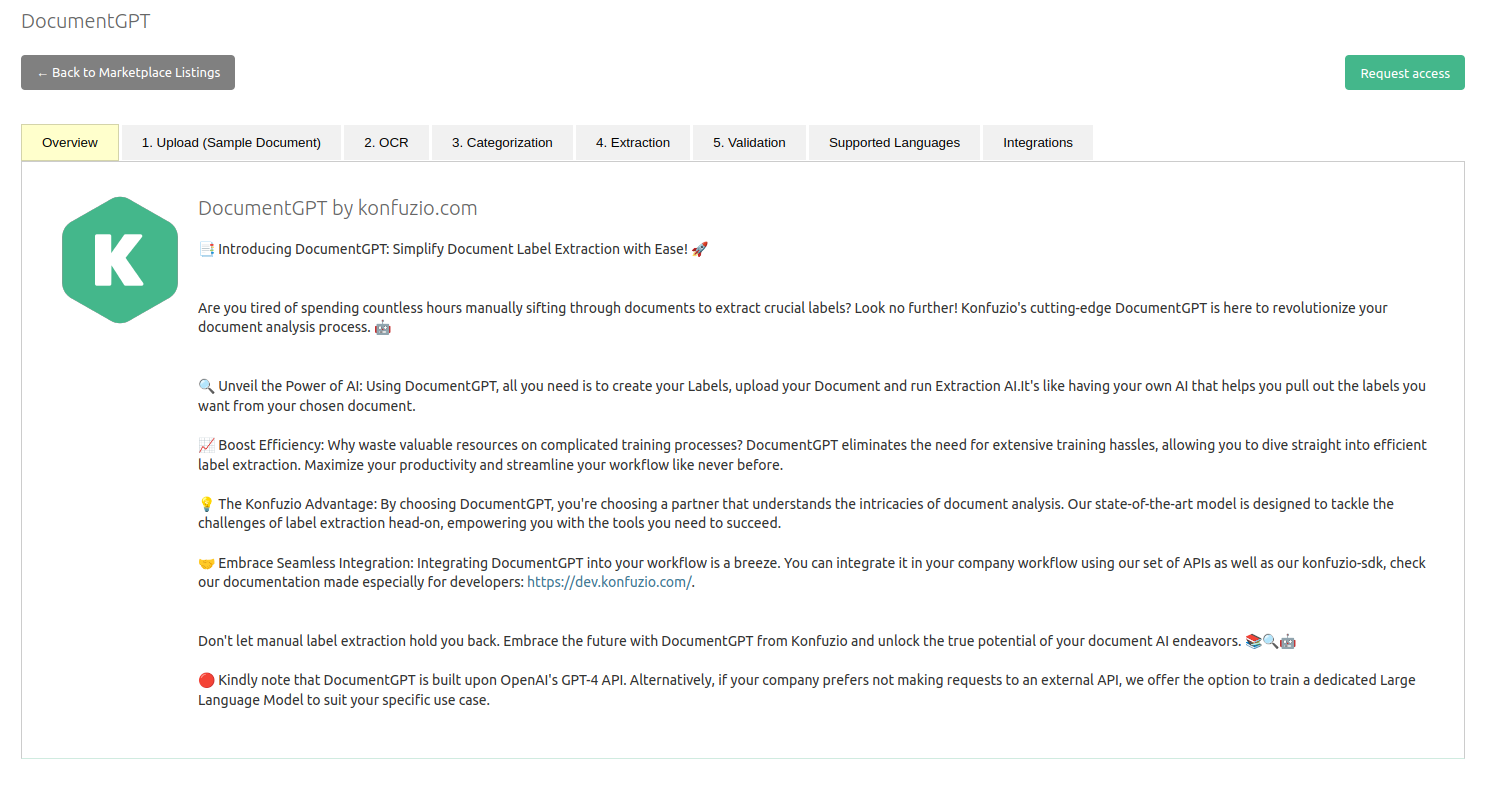Viewport: 1503px width, 788px height.
Task: Click the chart emoji before 'Boost Efficiency'
Action: [x=206, y=445]
